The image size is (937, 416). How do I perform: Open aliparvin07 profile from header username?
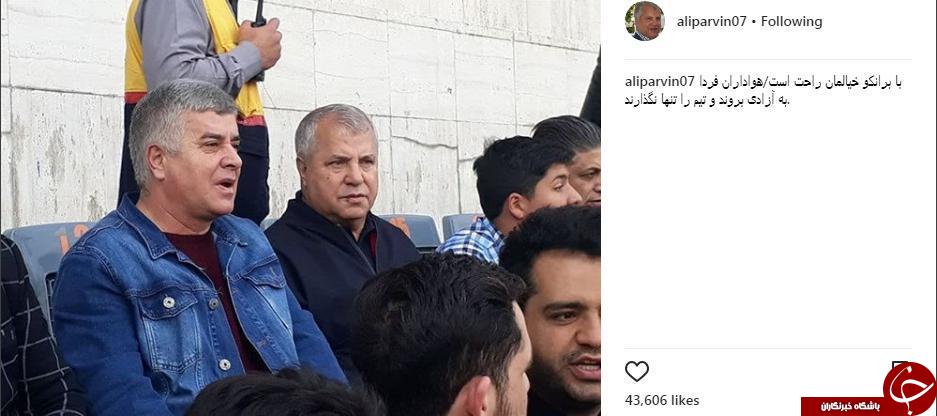coord(711,22)
